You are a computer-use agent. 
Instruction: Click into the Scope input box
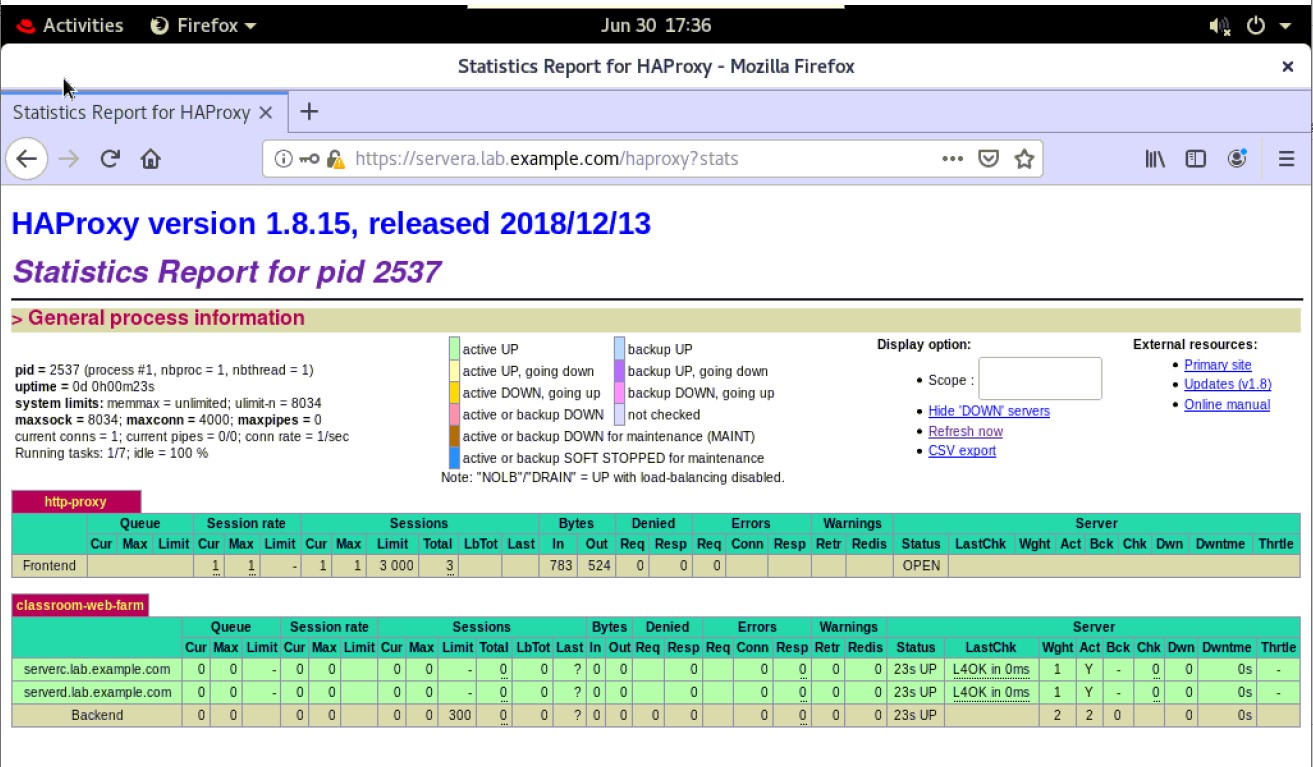tap(1040, 379)
